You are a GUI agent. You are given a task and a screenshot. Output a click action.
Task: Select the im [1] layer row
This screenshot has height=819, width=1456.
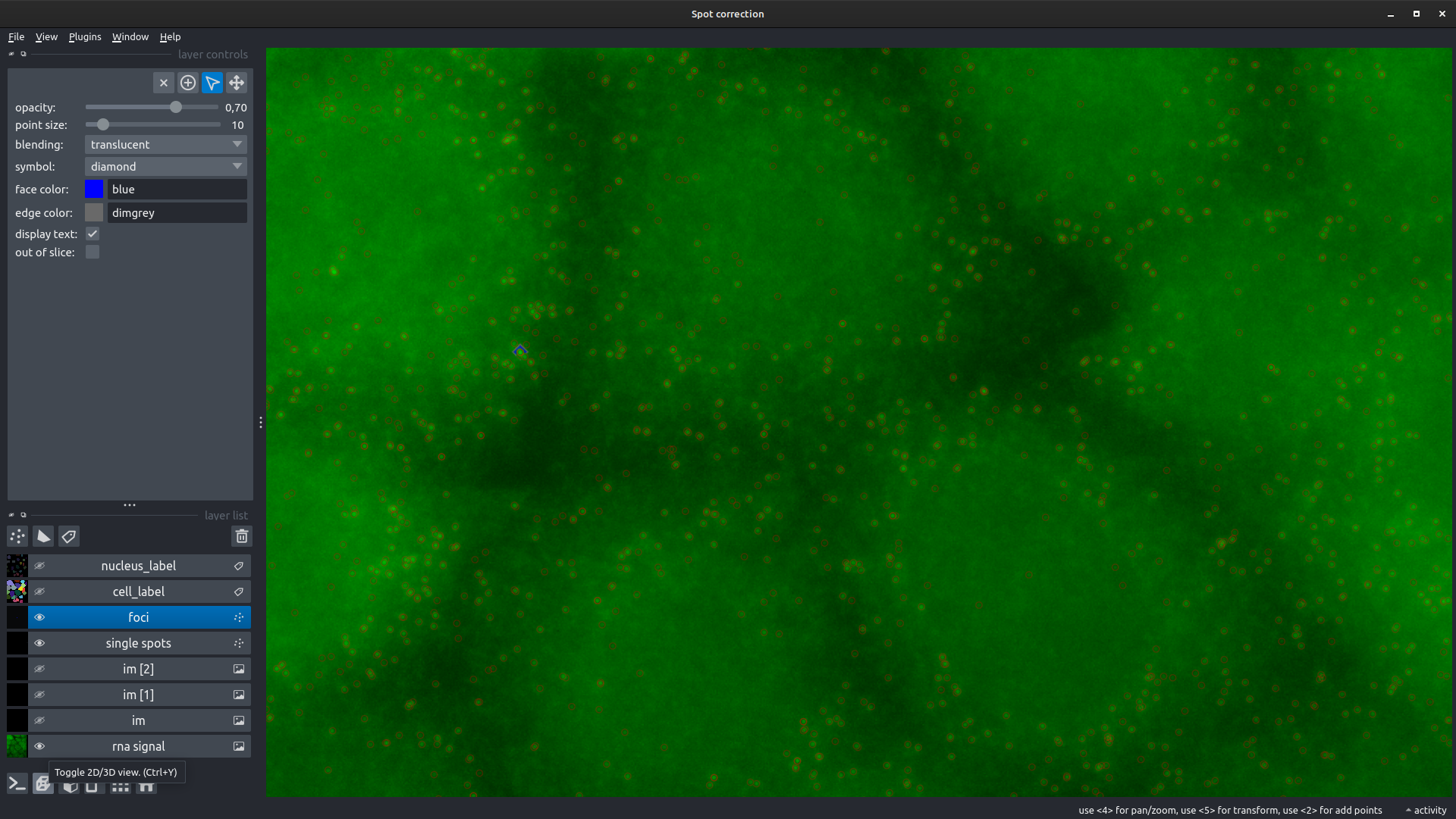click(x=139, y=695)
